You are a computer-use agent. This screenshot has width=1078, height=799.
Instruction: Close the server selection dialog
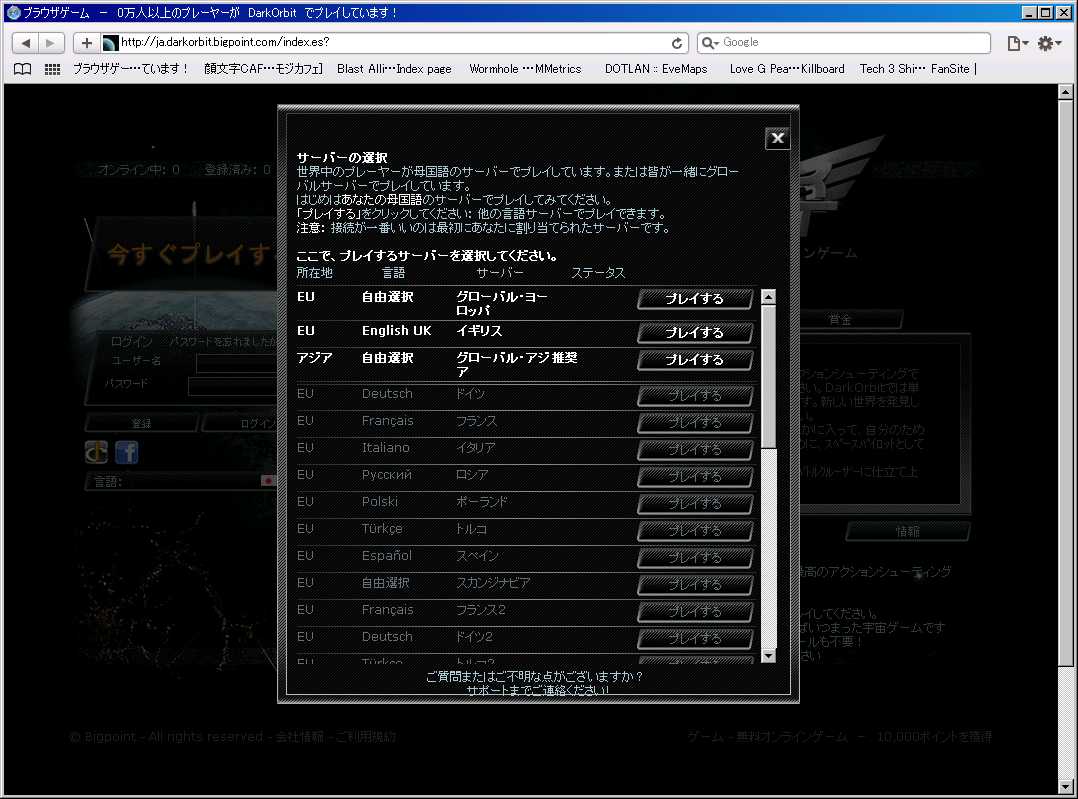[778, 138]
